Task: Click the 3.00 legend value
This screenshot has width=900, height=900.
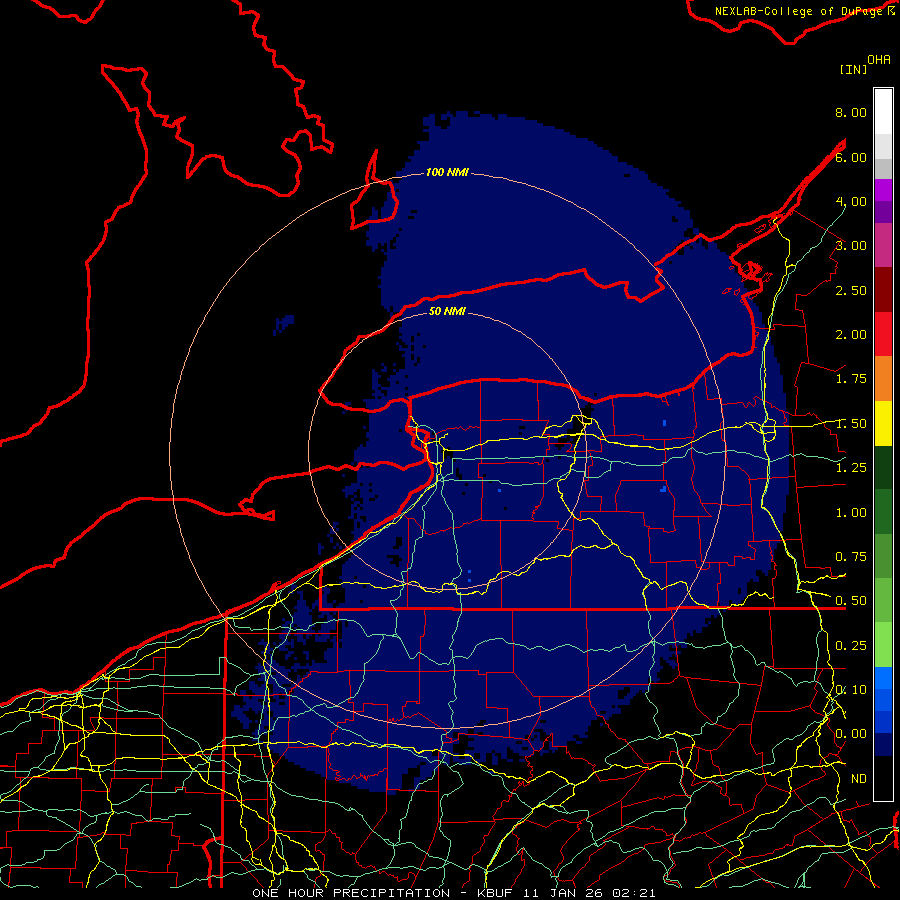Action: (x=851, y=246)
